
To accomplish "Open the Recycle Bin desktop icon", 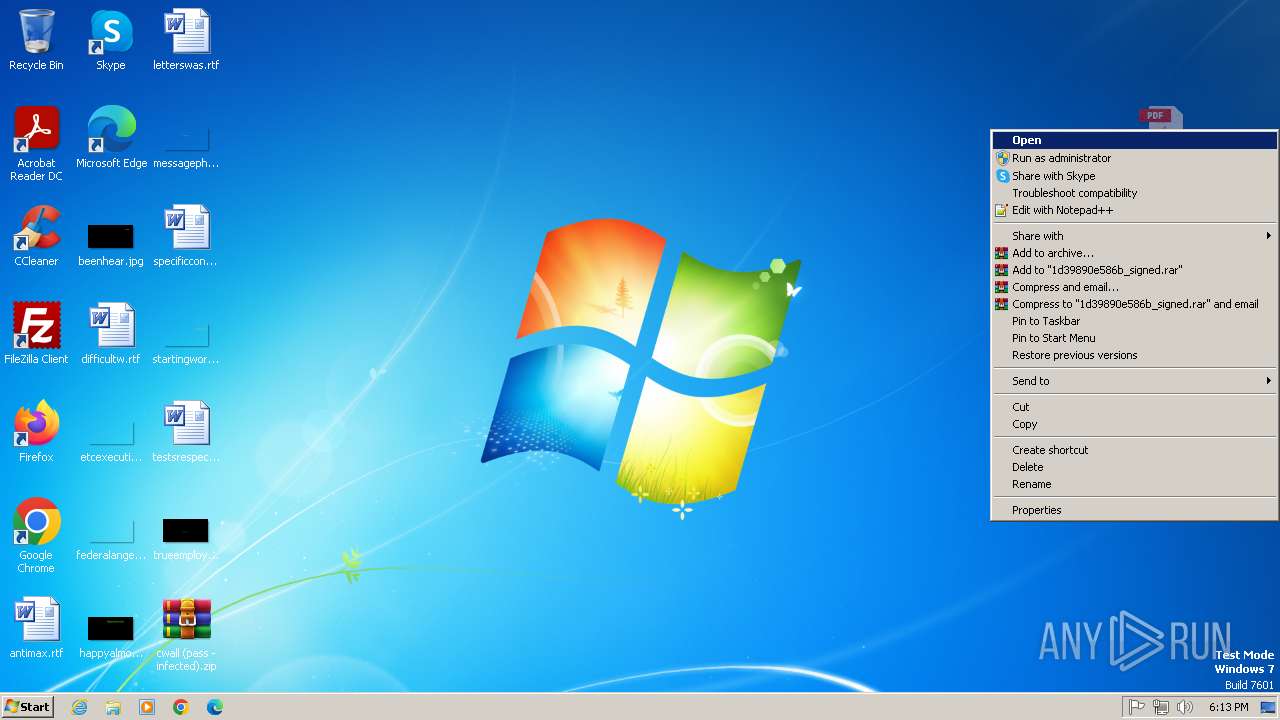I will click(x=36, y=40).
